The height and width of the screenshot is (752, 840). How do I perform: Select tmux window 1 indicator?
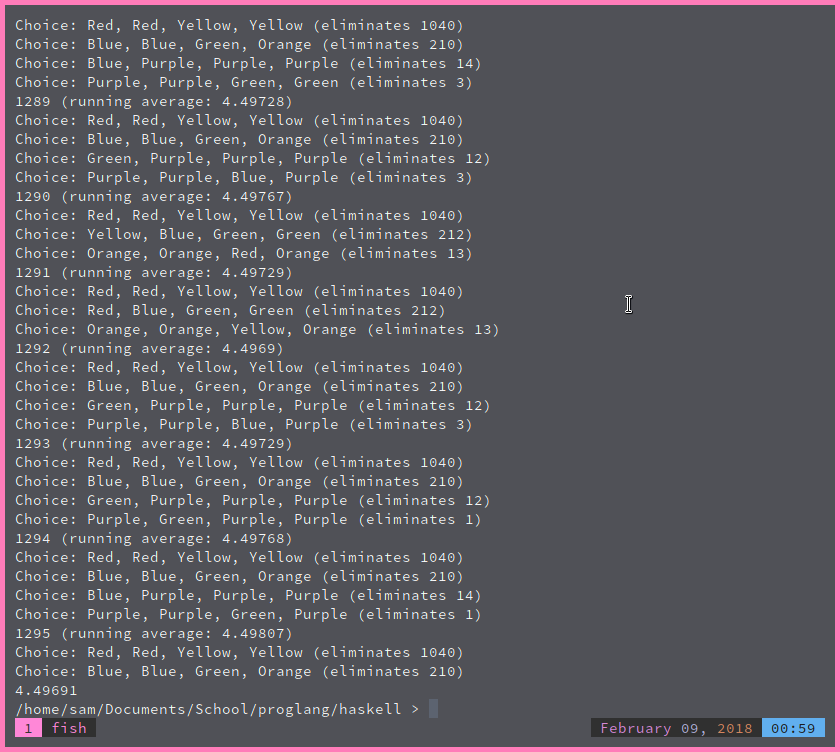pyautogui.click(x=28, y=728)
